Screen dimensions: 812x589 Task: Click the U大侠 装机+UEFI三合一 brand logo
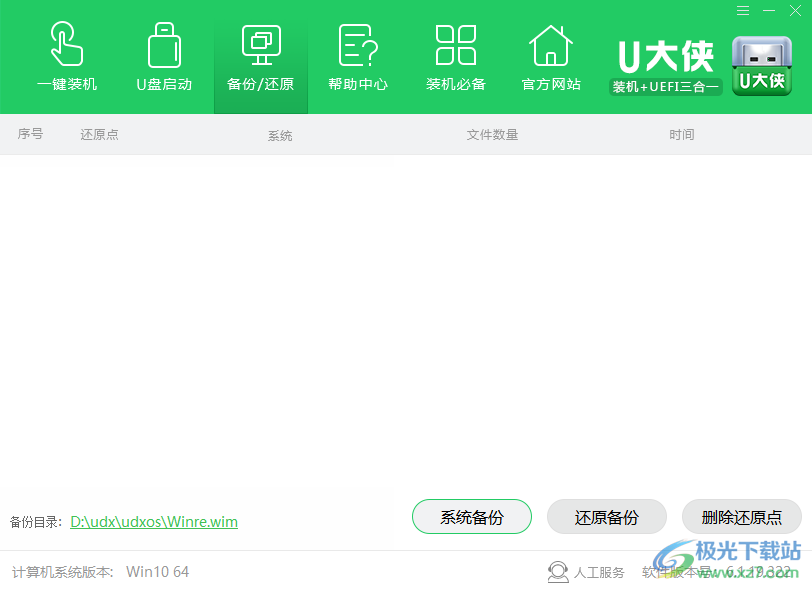tap(666, 66)
